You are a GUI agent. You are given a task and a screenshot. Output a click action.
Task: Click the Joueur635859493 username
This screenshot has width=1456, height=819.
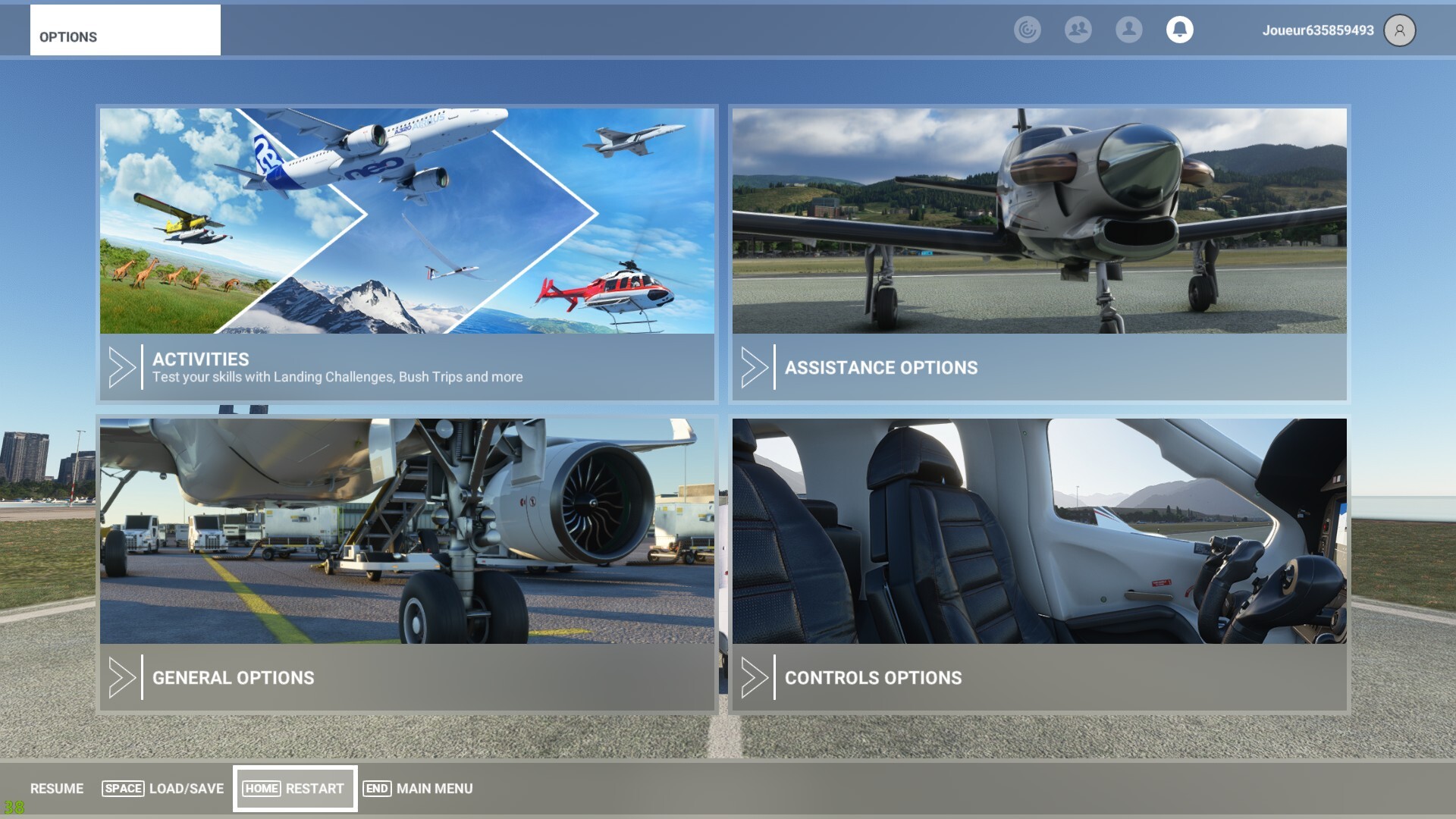[1317, 30]
